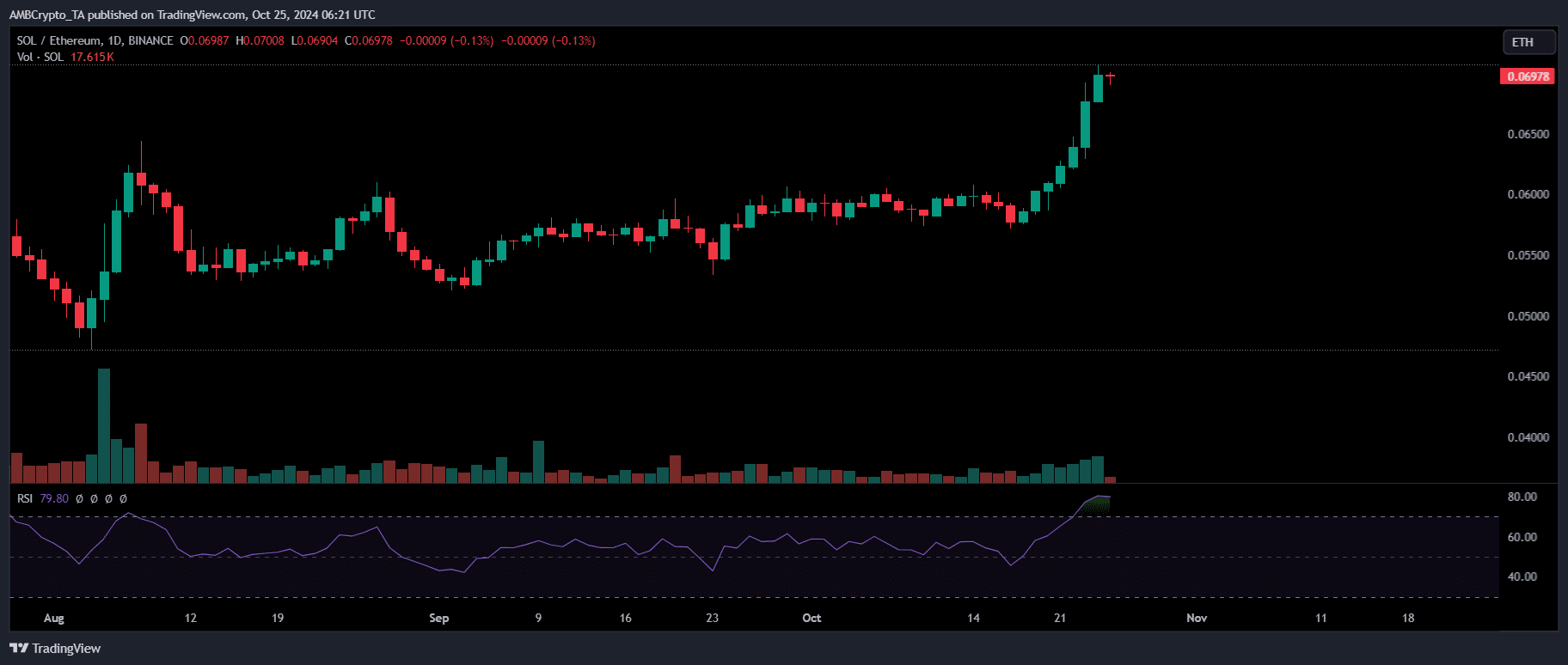1568x665 pixels.
Task: Click the 40.00 RSI axis label
Action: coord(1522,577)
